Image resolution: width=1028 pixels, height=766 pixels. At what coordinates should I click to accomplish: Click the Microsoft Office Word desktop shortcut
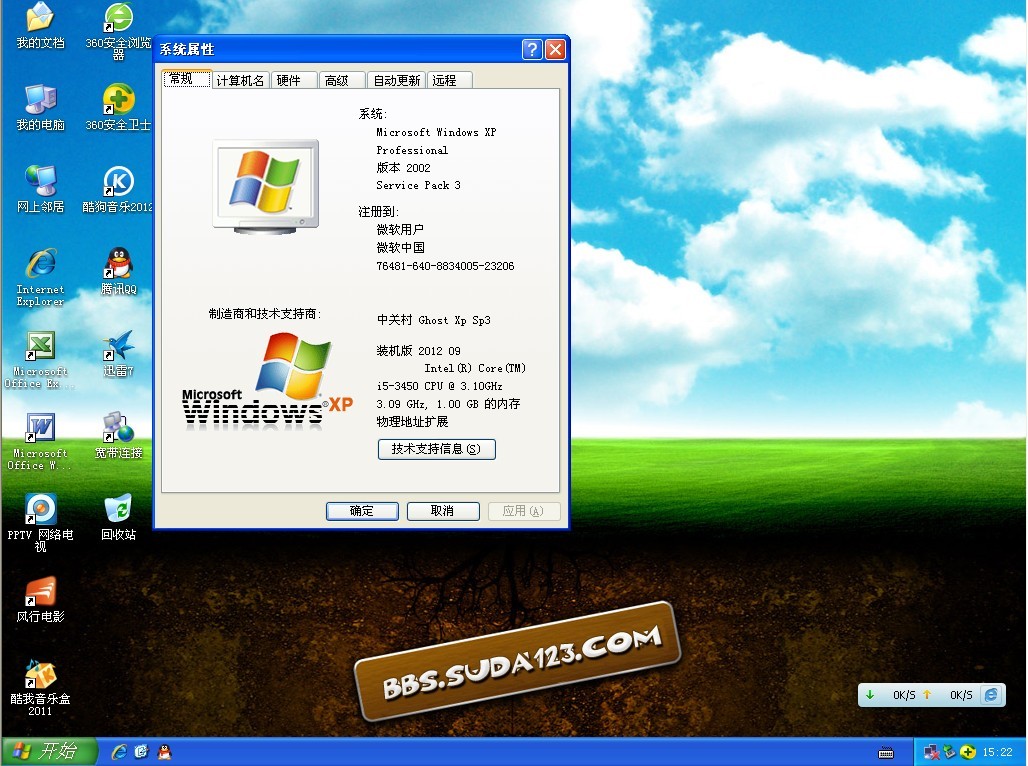39,441
